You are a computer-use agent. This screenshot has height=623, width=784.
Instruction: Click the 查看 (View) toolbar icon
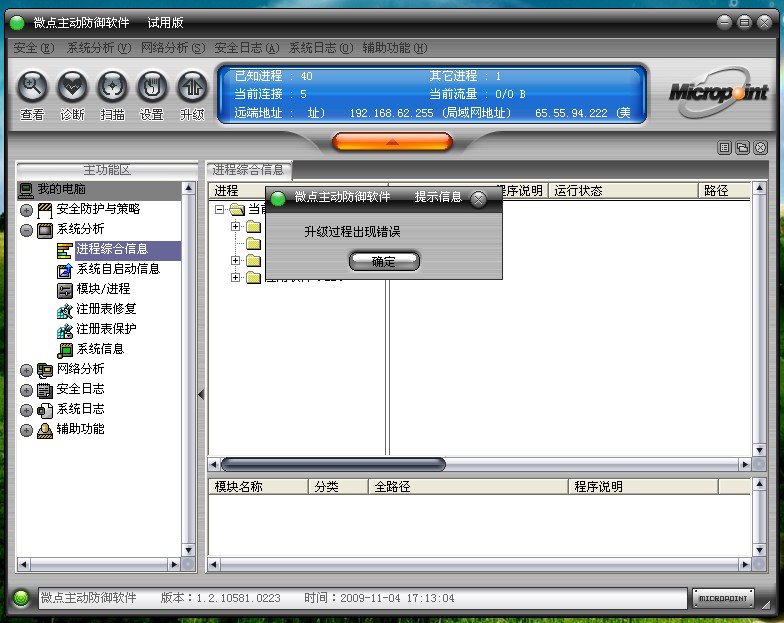point(32,87)
